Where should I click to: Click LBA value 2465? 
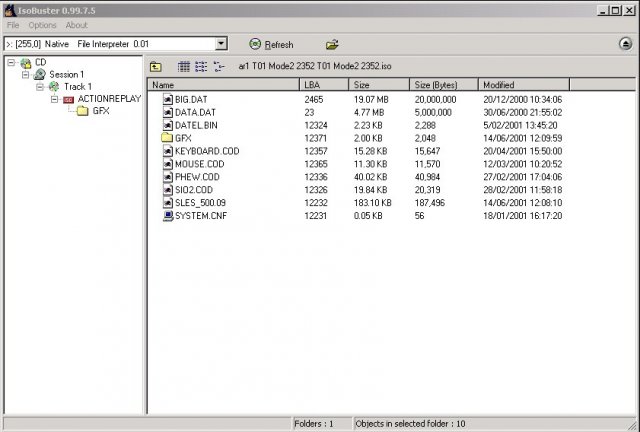[x=314, y=99]
